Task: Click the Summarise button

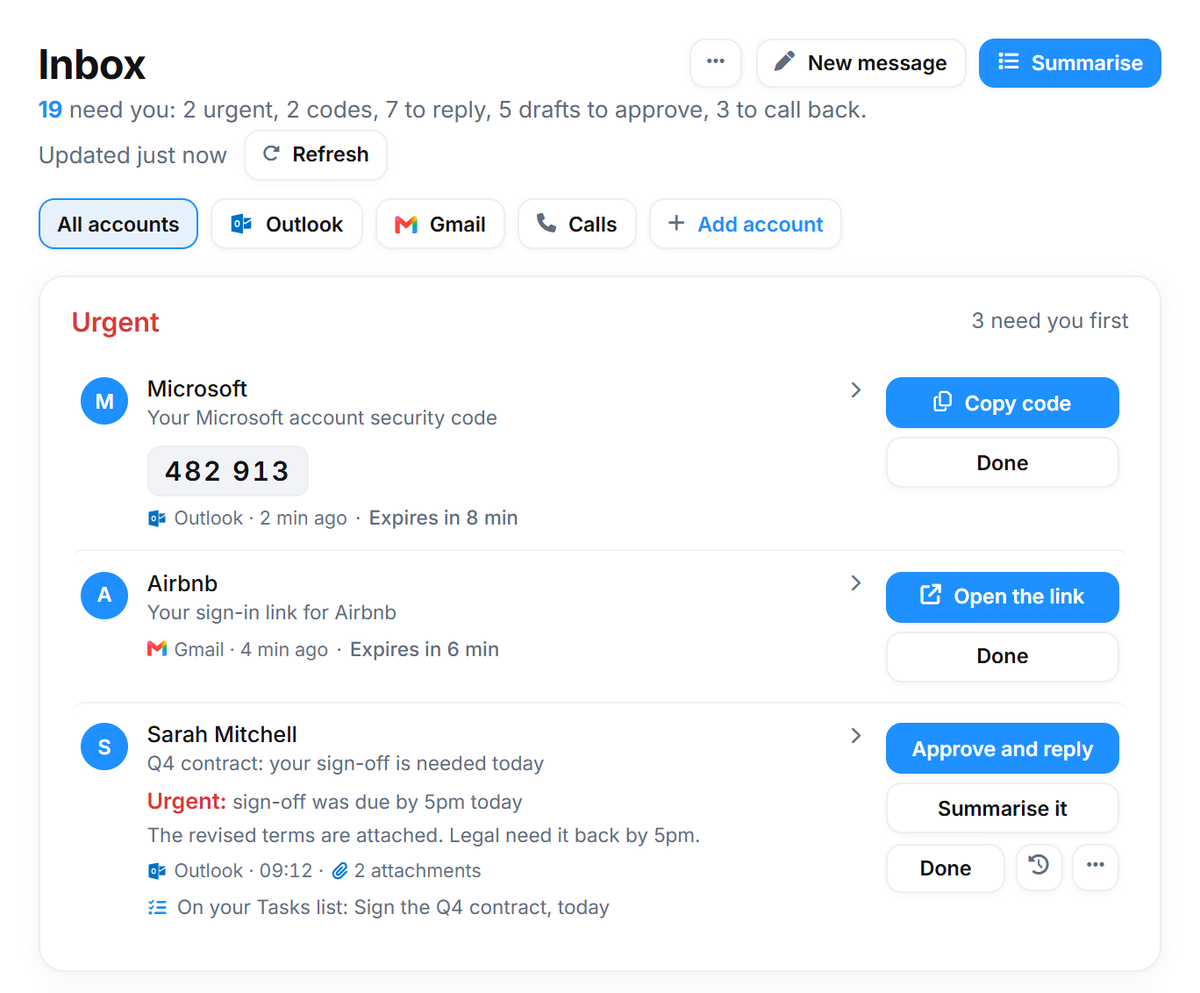Action: [1070, 63]
